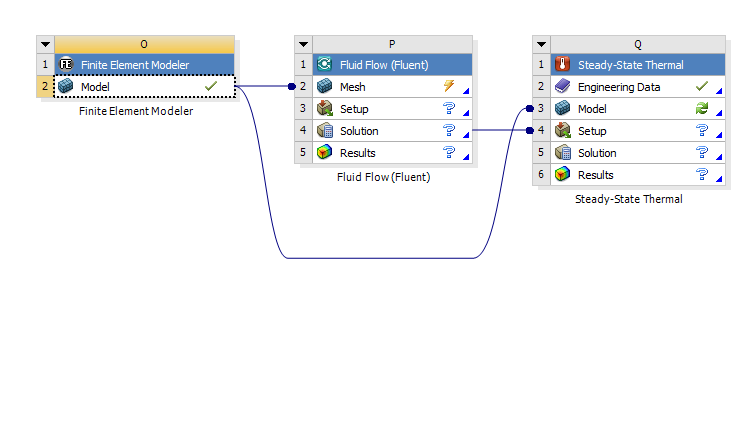Viewport: 752px width, 443px height.
Task: Click the Solution cell icon in Steady-State Thermal
Action: [563, 152]
